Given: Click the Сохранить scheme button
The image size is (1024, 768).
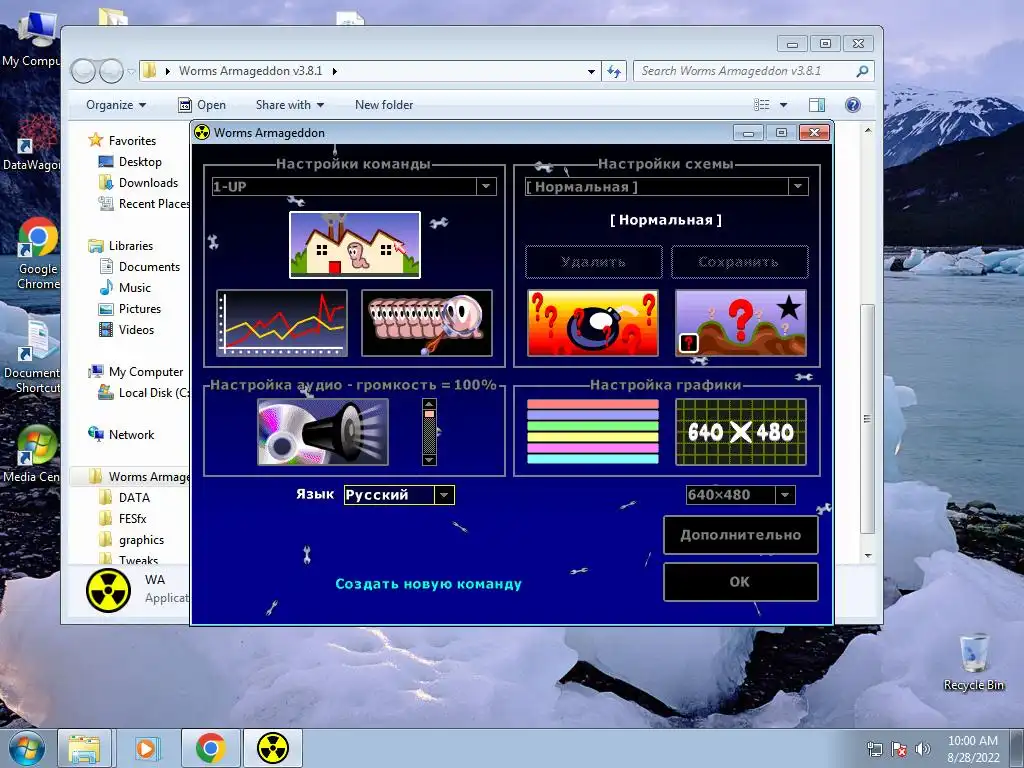Looking at the screenshot, I should (x=739, y=262).
